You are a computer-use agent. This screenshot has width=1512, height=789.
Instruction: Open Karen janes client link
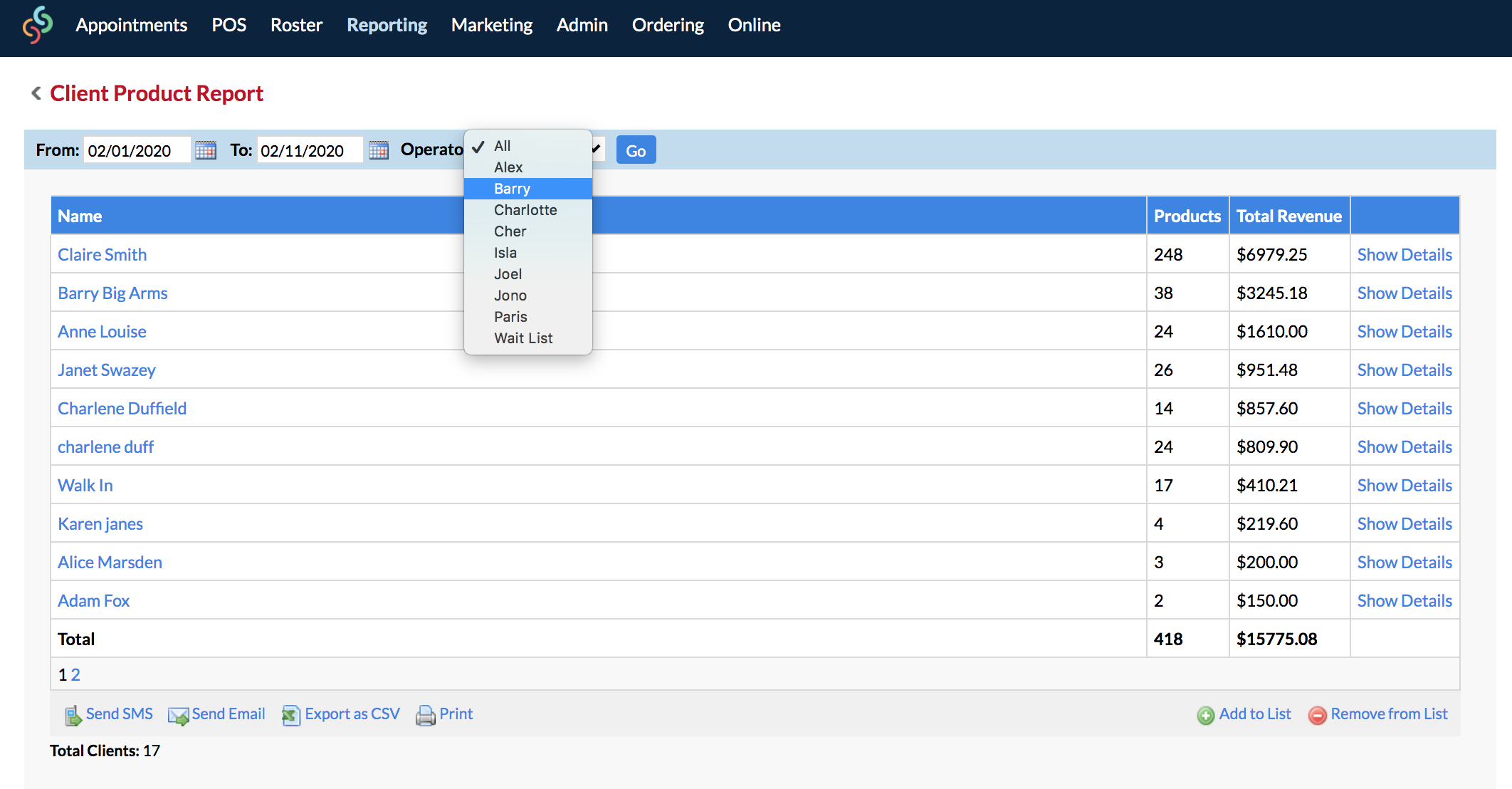pos(100,524)
